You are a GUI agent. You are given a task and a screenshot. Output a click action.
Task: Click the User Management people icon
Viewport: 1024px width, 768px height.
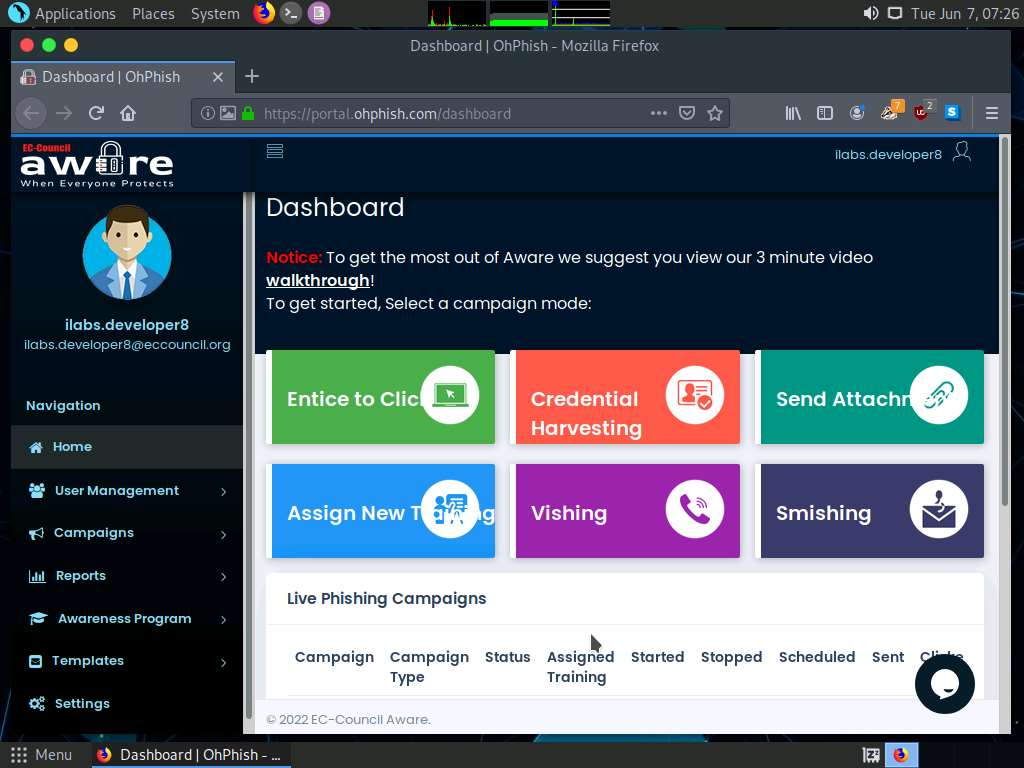point(37,490)
